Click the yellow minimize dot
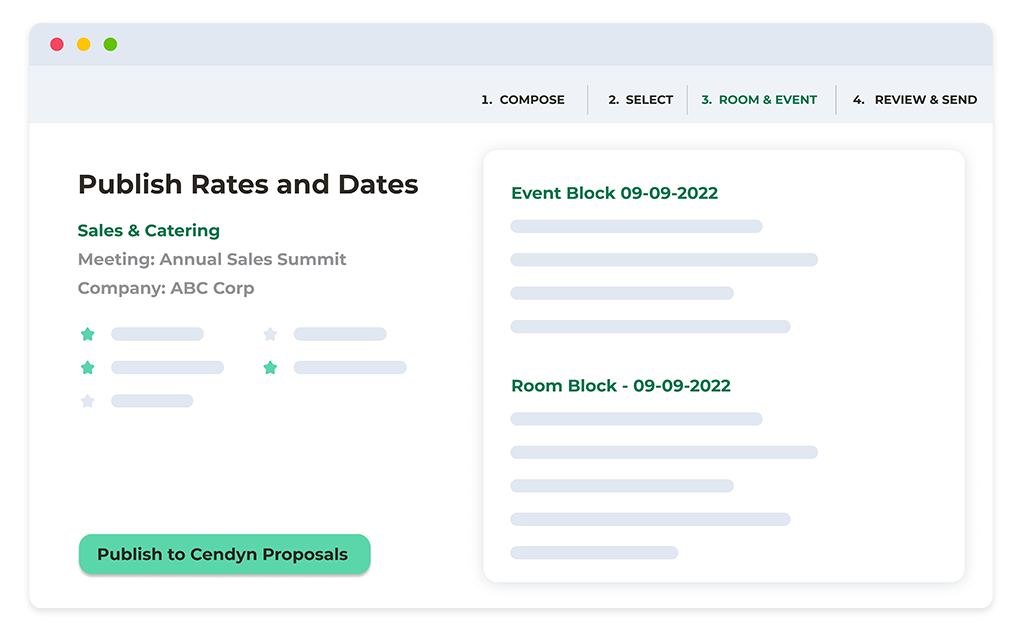This screenshot has height=637, width=1020. (84, 44)
